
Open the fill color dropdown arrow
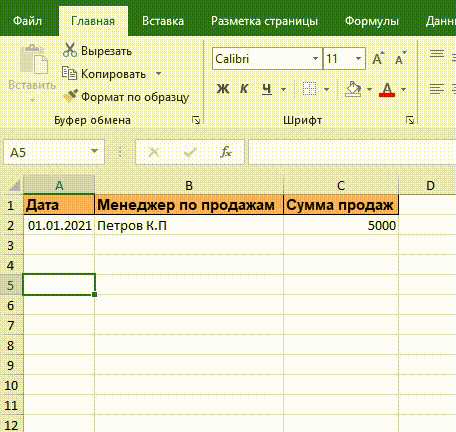(369, 89)
